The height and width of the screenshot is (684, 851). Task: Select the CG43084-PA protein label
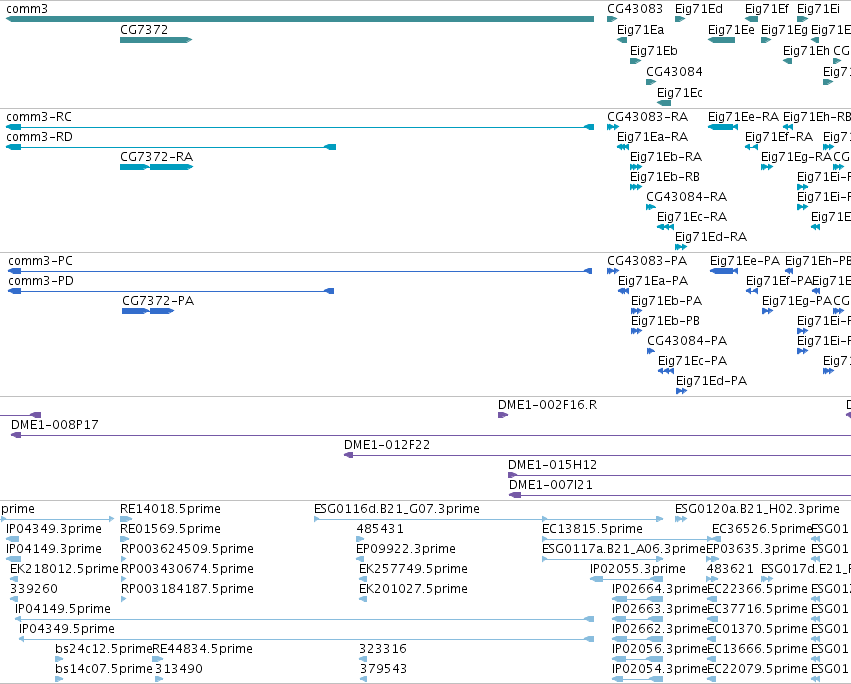click(687, 341)
